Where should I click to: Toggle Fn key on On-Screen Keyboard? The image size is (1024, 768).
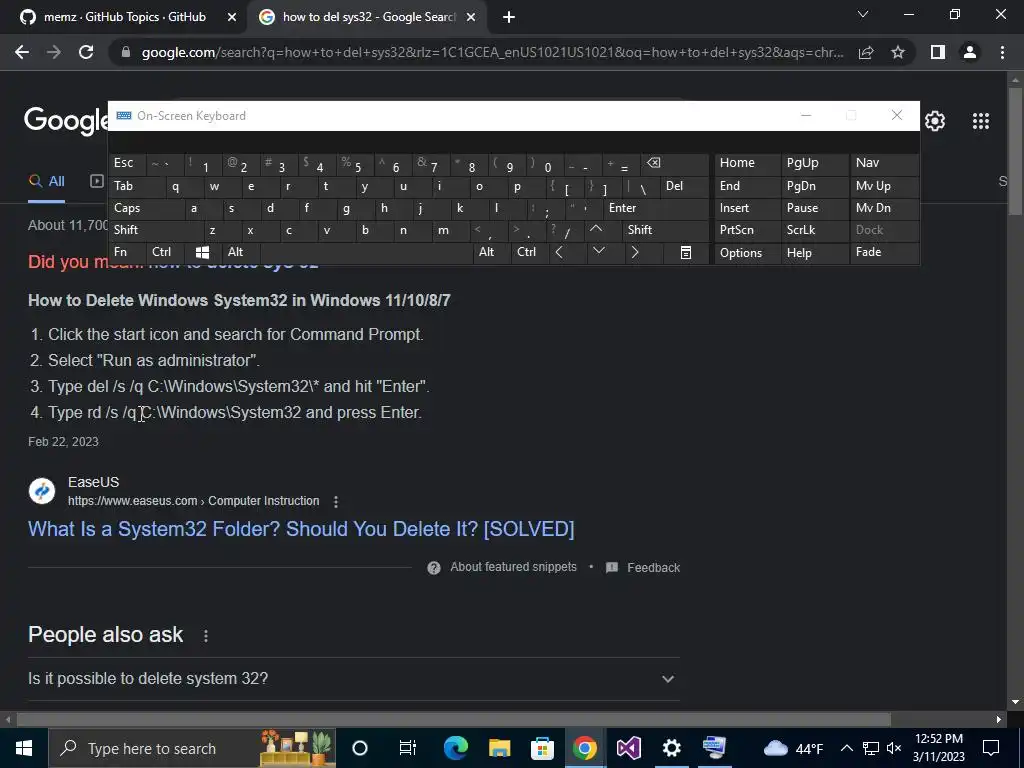coord(127,252)
